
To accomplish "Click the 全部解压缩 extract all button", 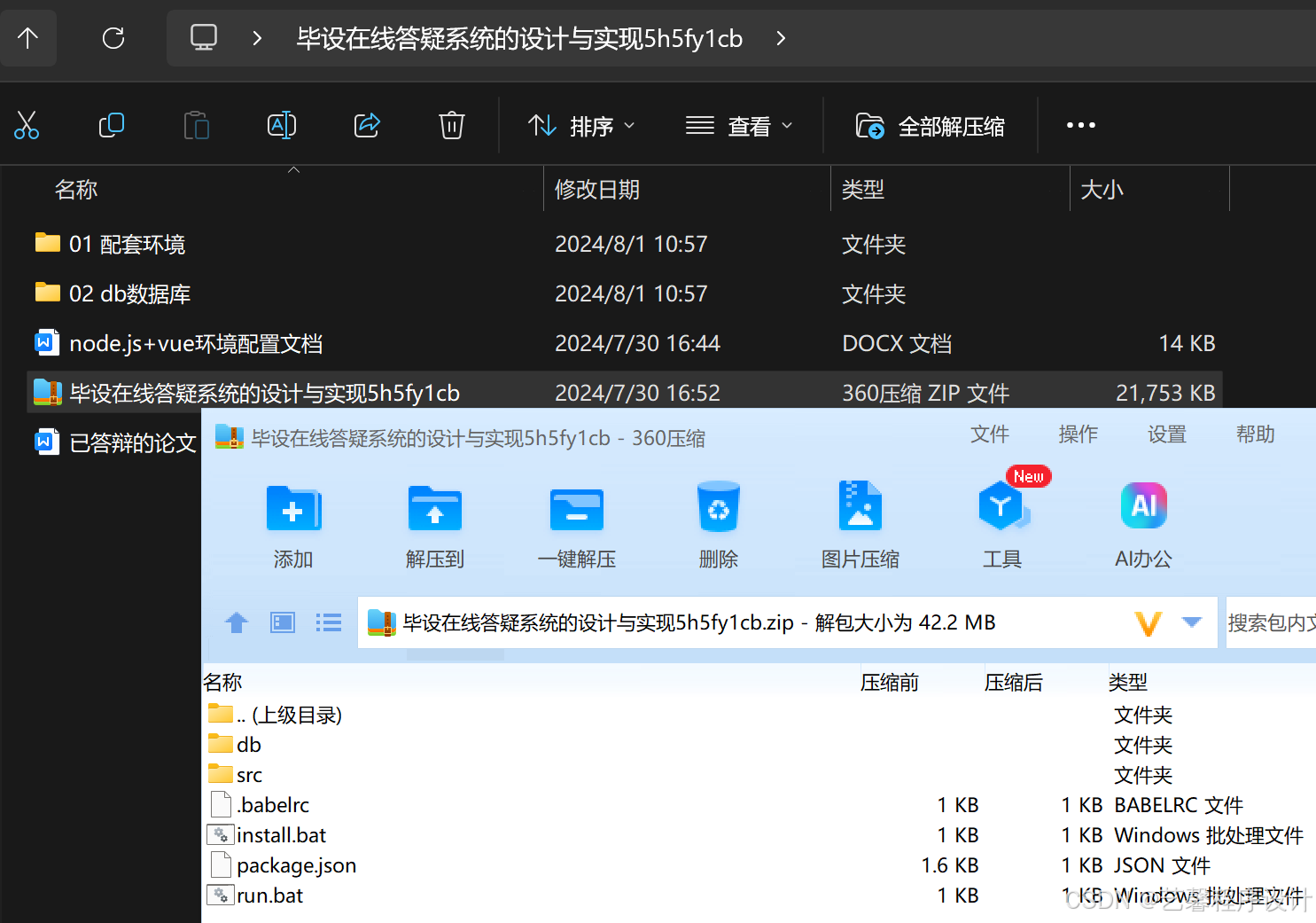I will point(929,125).
